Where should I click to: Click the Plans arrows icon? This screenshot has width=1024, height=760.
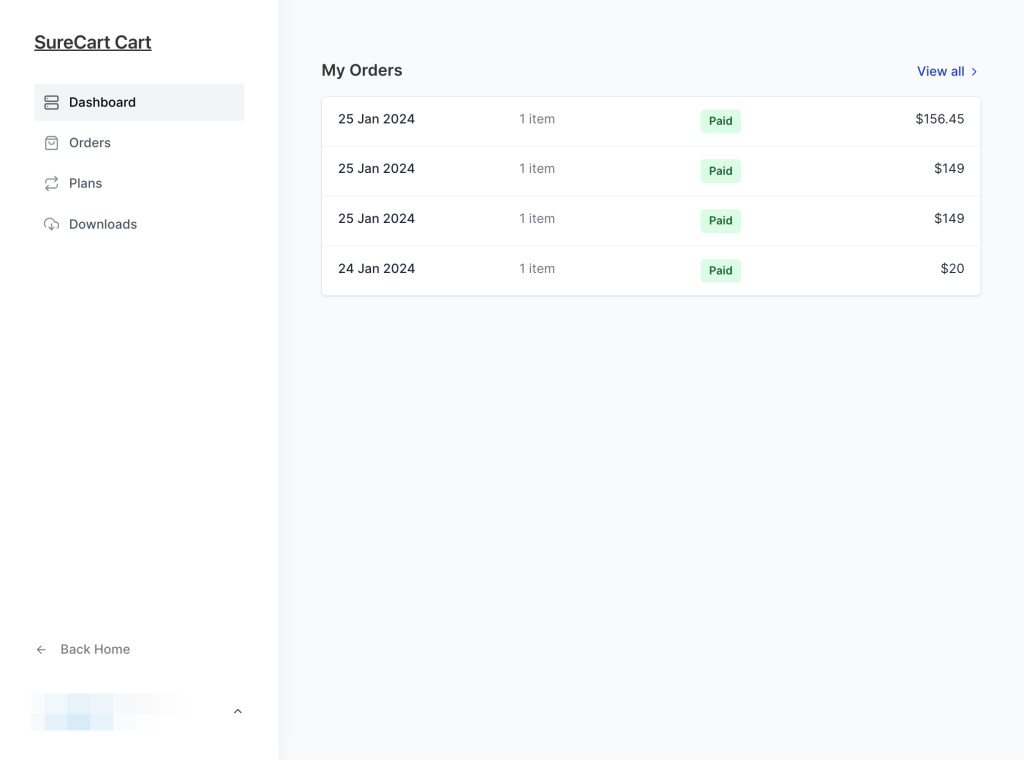tap(51, 183)
